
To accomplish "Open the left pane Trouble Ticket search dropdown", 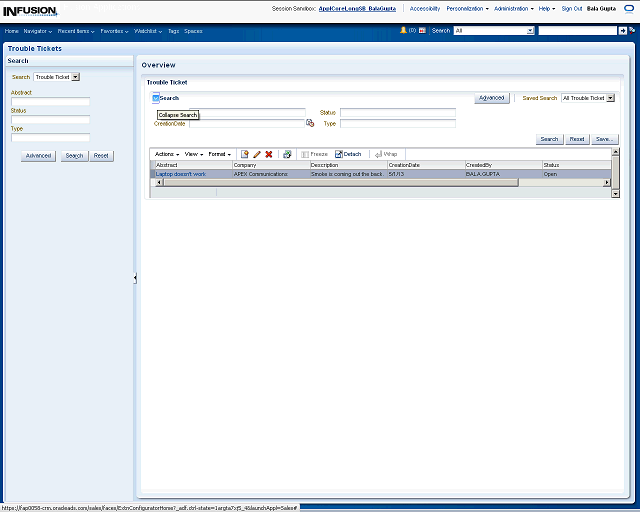I will 76,77.
